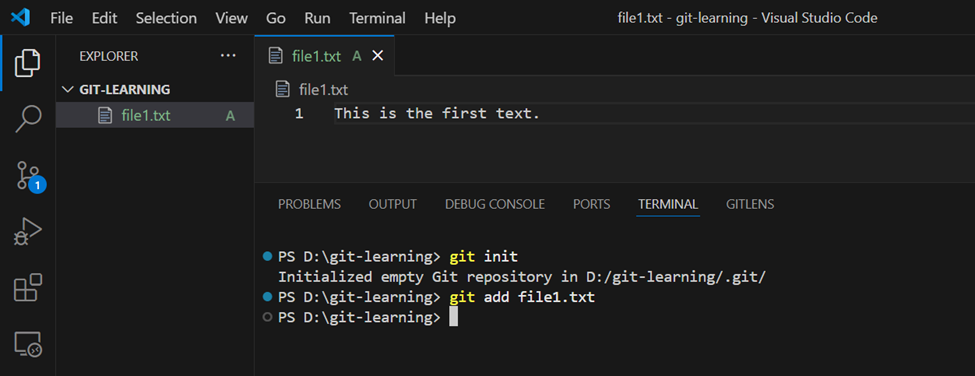Image resolution: width=975 pixels, height=376 pixels.
Task: Click the EXPLORER sidebar title
Action: (x=109, y=56)
